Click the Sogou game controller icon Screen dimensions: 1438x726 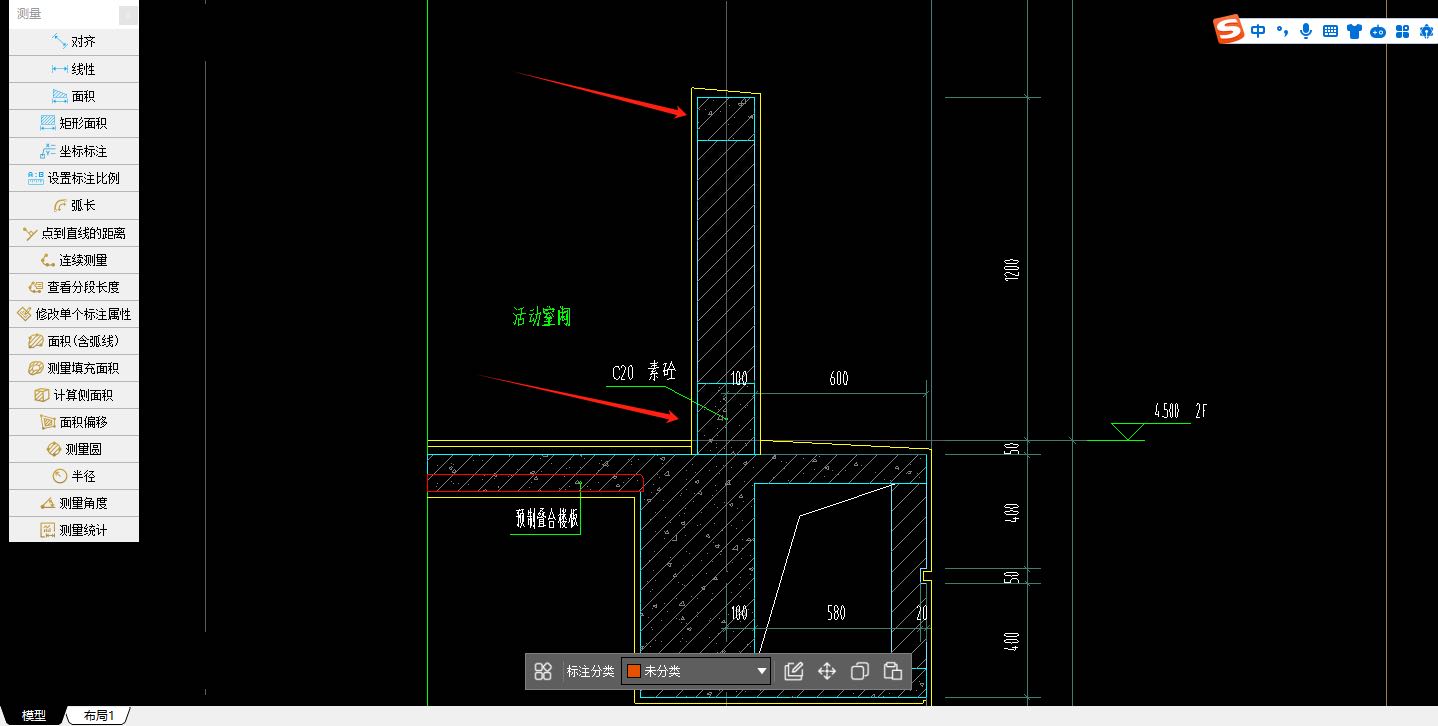click(x=1378, y=31)
